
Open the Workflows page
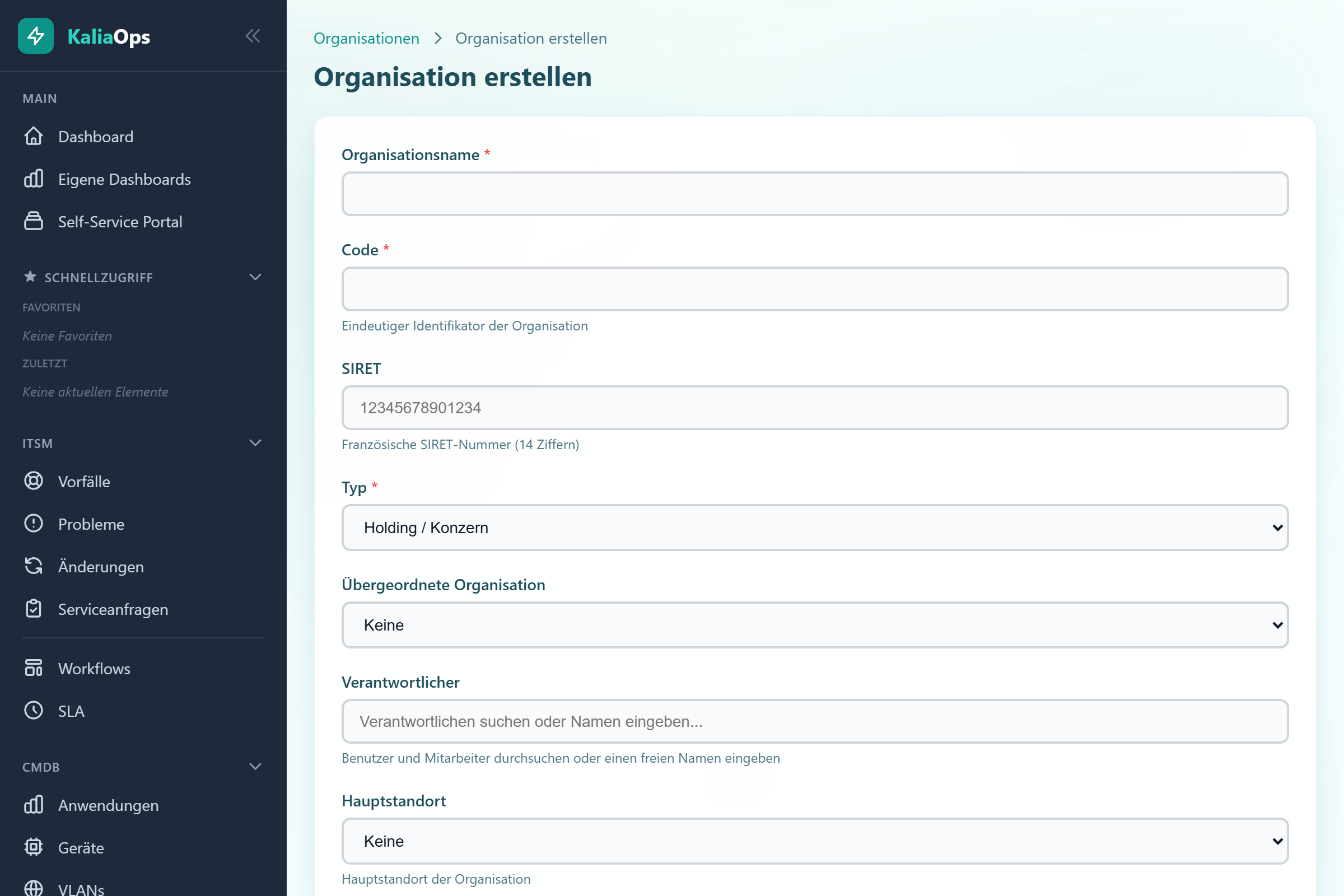(94, 668)
